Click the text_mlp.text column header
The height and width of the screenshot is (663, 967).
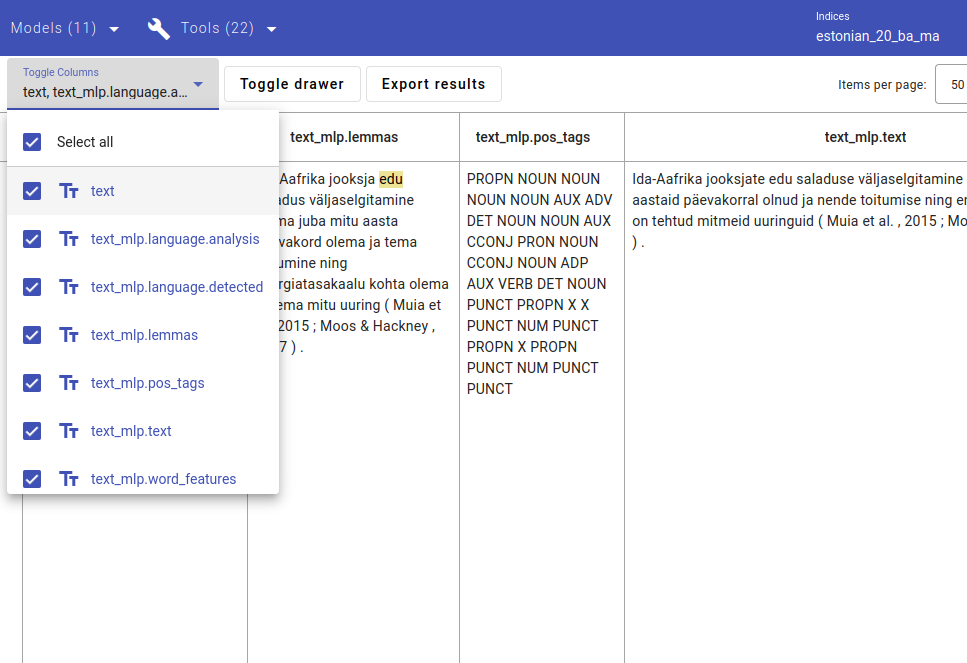(865, 137)
